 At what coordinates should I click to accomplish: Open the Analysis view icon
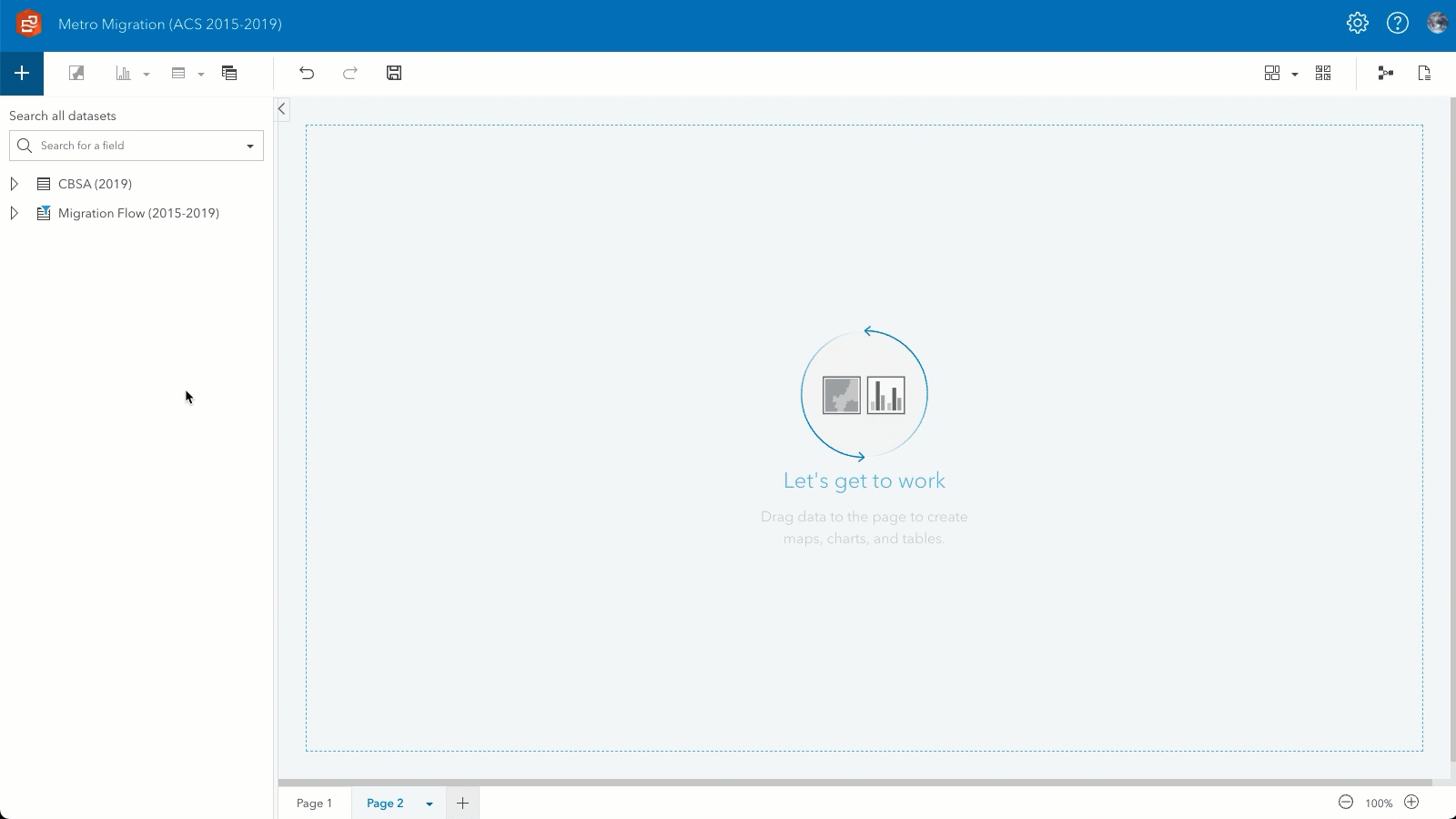(1385, 73)
